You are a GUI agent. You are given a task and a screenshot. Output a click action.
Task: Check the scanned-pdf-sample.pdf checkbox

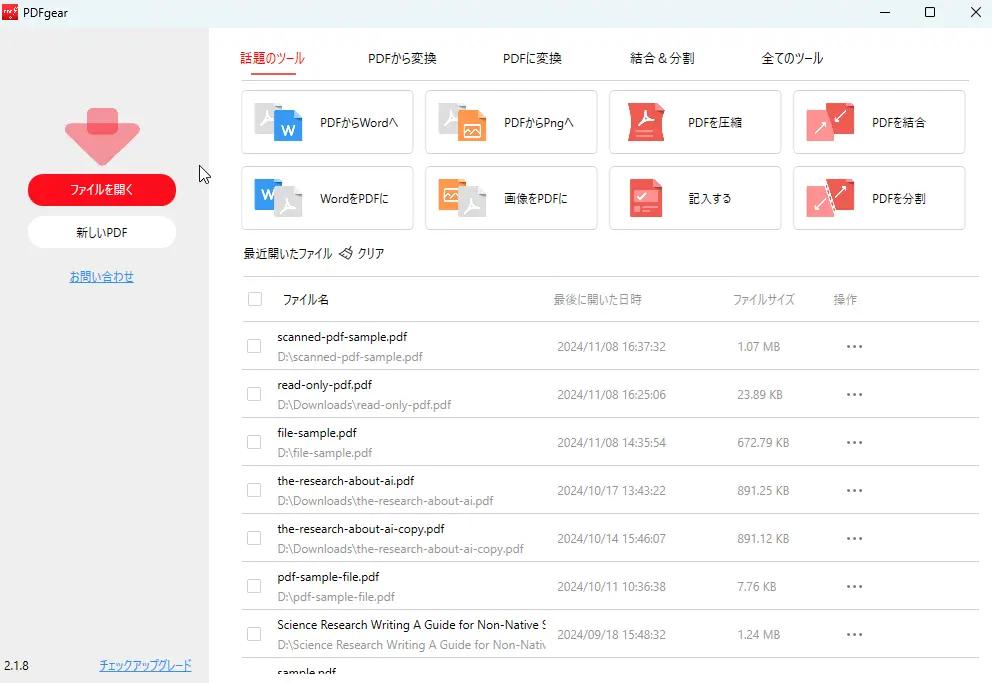point(253,346)
